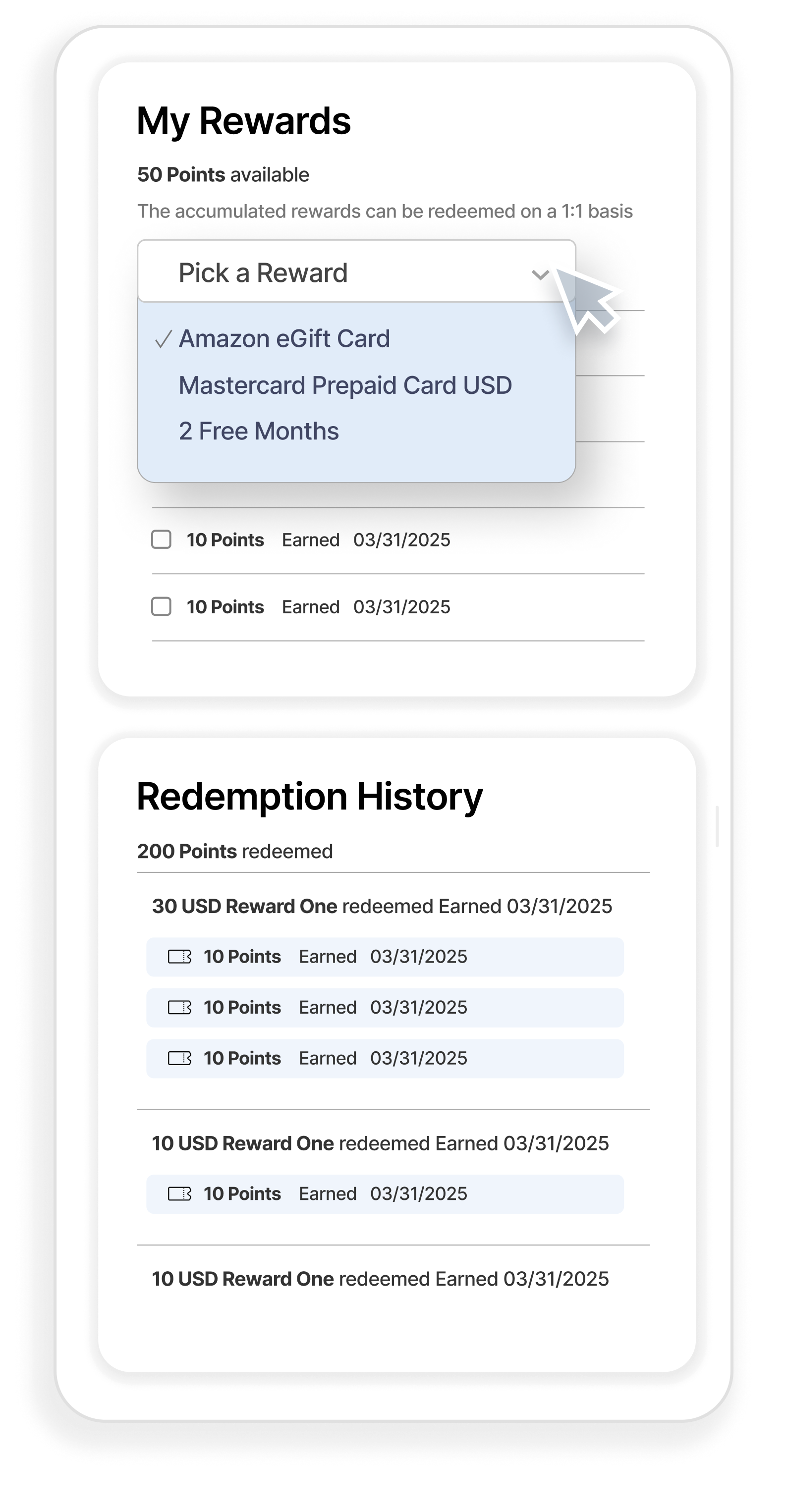Open the middle 10 USD Reward One entry
Screen dimensions: 787x1512
click(x=380, y=1143)
